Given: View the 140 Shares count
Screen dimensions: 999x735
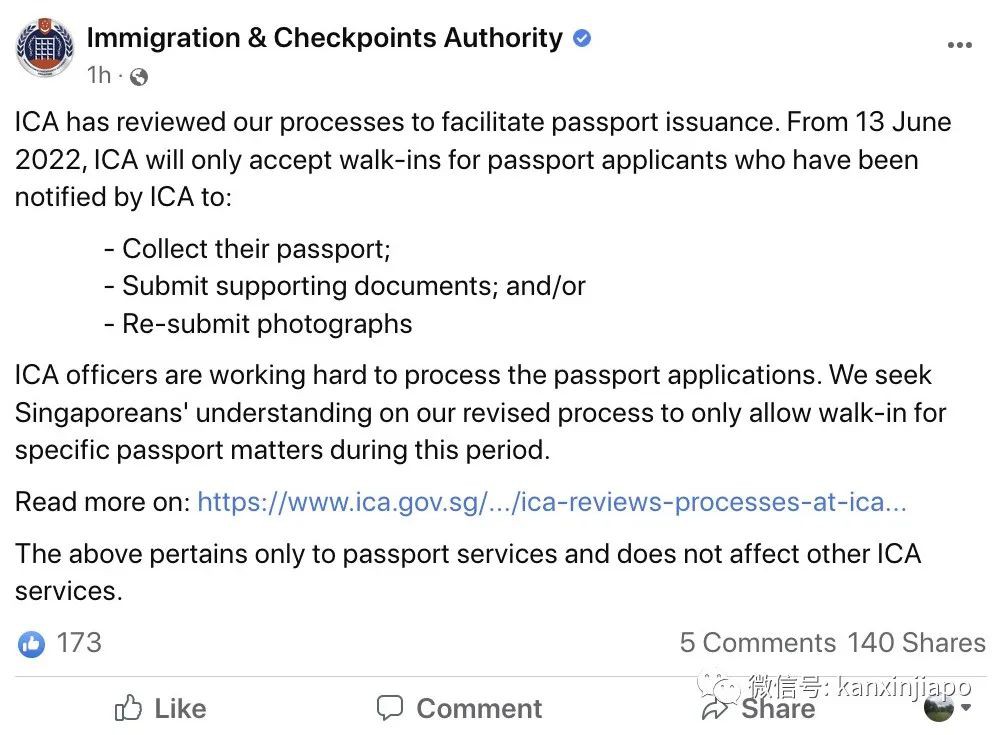Looking at the screenshot, I should pos(916,642).
